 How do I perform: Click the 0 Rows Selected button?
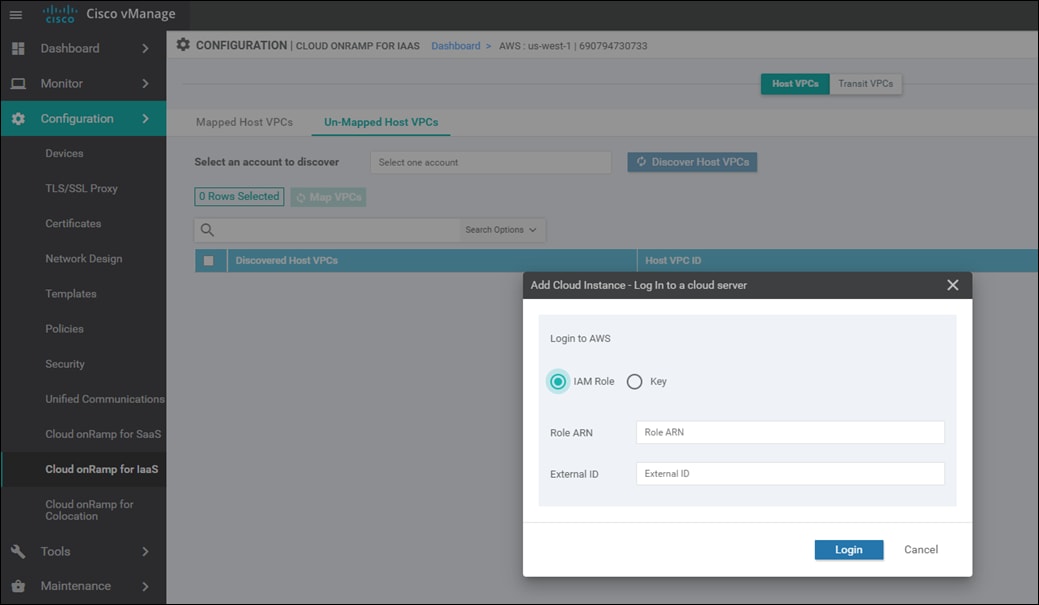tap(239, 196)
